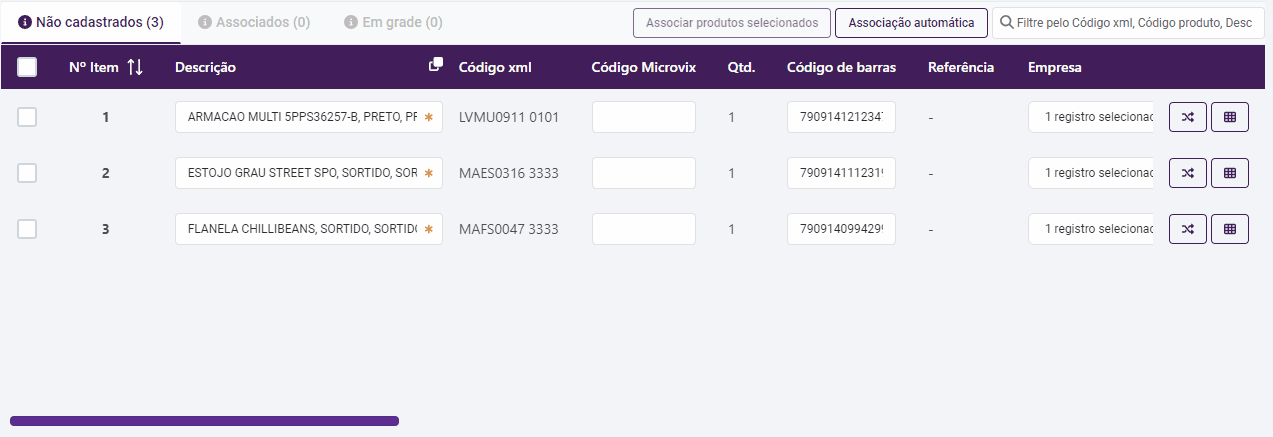The height and width of the screenshot is (437, 1273).
Task: Select checkbox for FLANELA CHILLIBEANS row
Action: point(27,229)
